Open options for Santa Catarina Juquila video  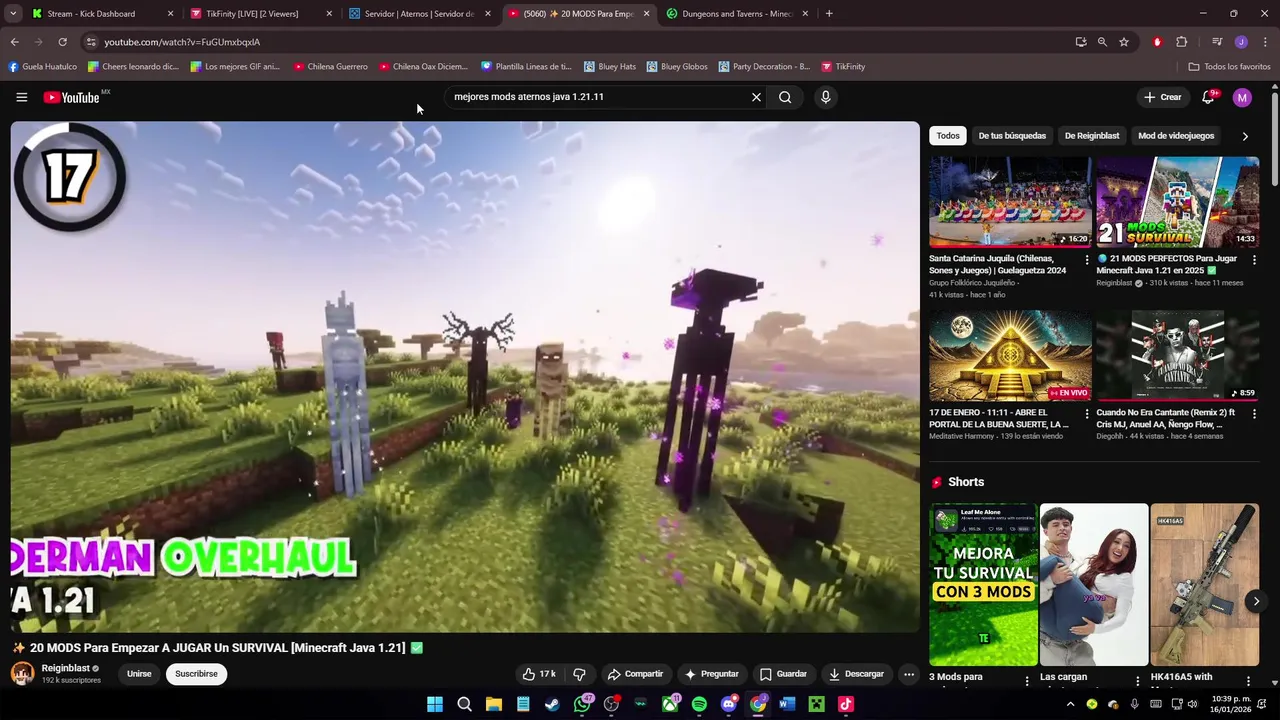[1087, 259]
